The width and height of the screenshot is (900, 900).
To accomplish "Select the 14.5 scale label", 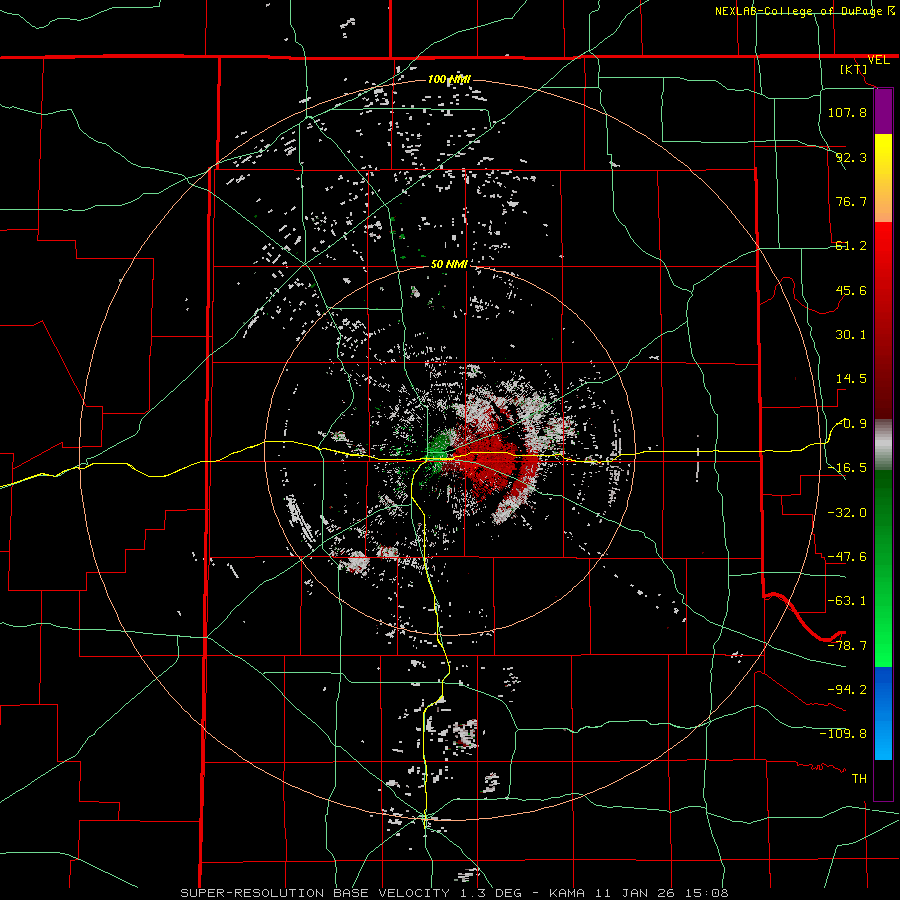I will tap(851, 379).
